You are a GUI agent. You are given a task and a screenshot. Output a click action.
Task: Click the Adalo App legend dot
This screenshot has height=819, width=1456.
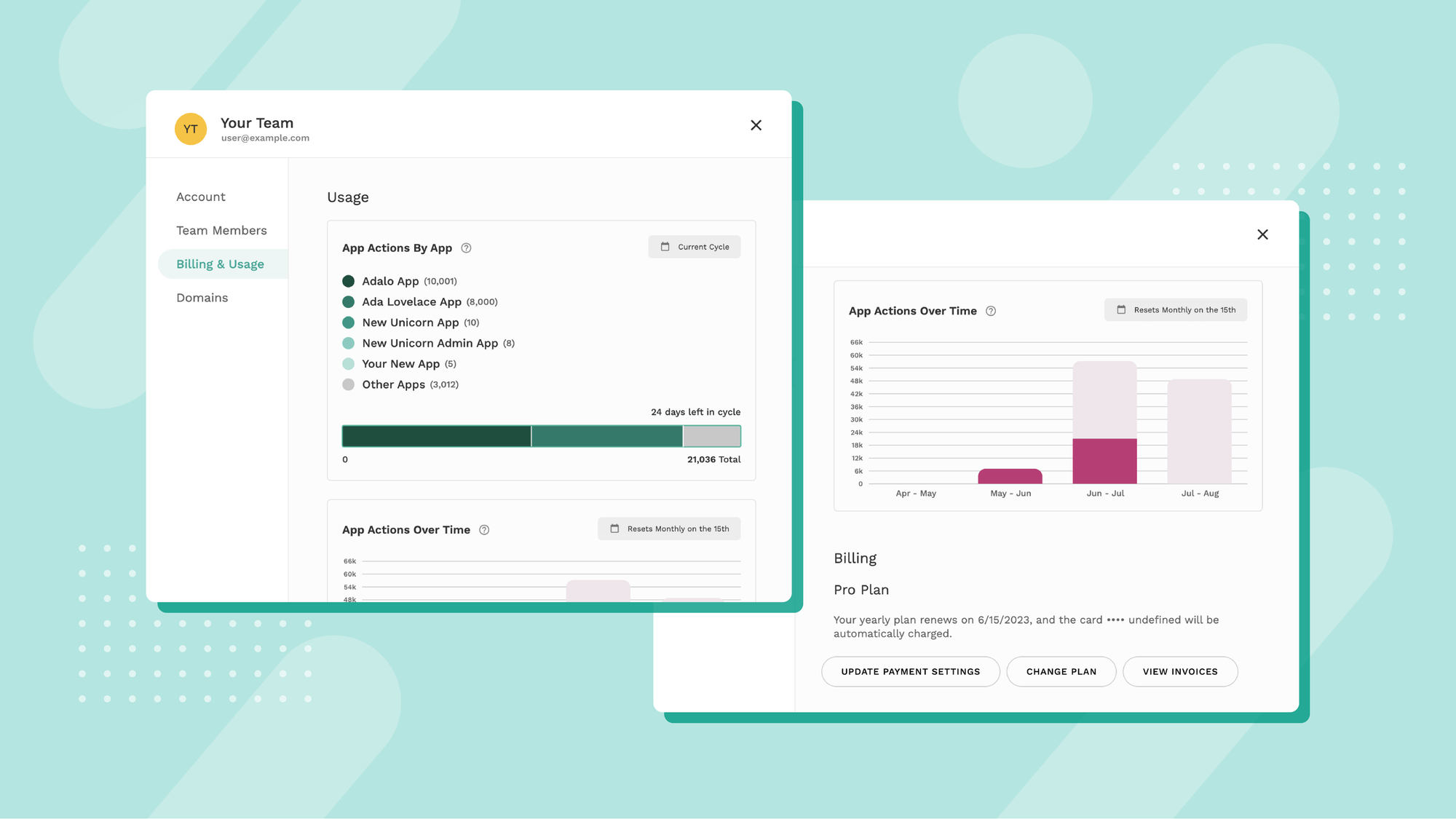pos(349,281)
